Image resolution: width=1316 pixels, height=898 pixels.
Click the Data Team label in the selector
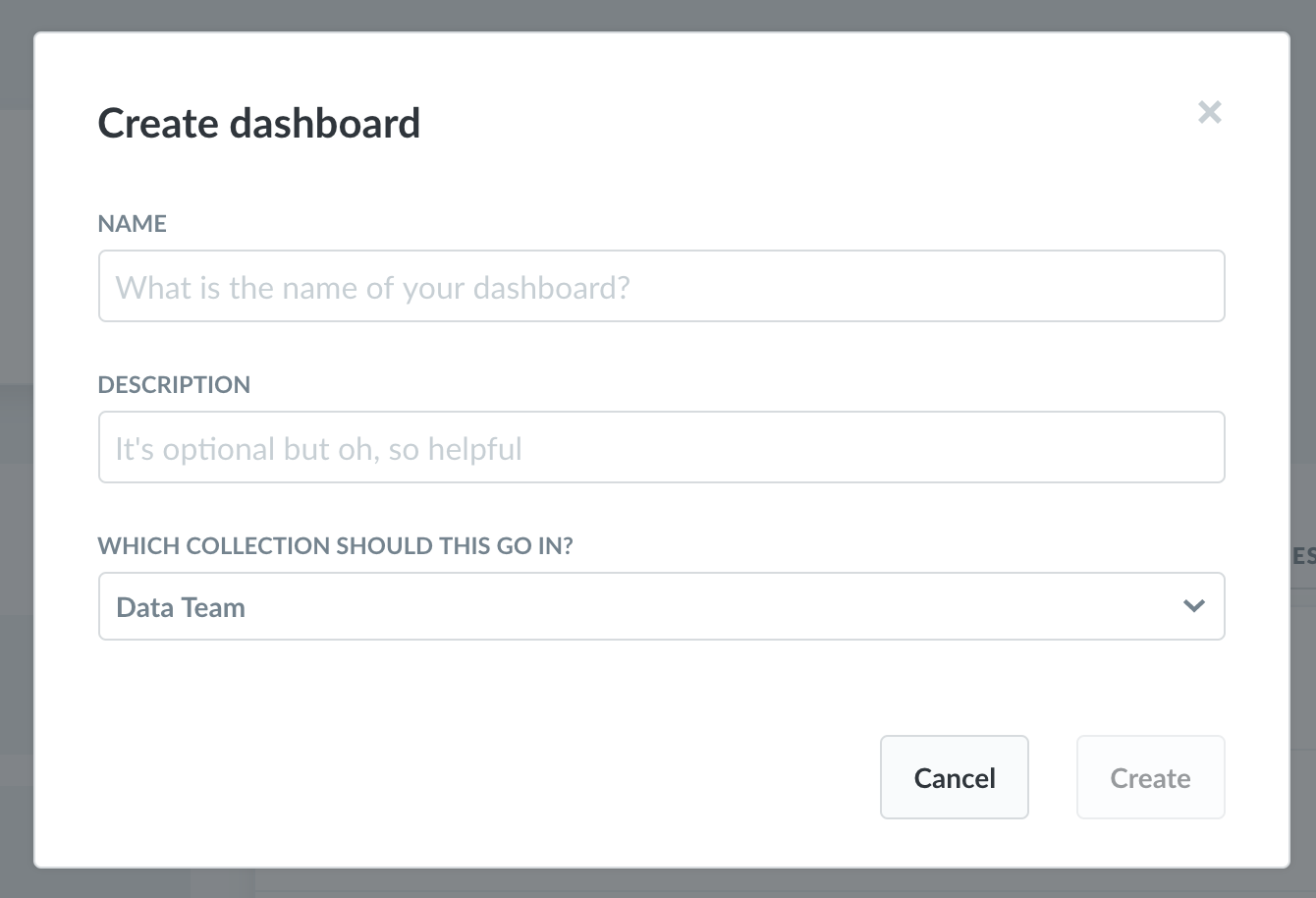[181, 606]
